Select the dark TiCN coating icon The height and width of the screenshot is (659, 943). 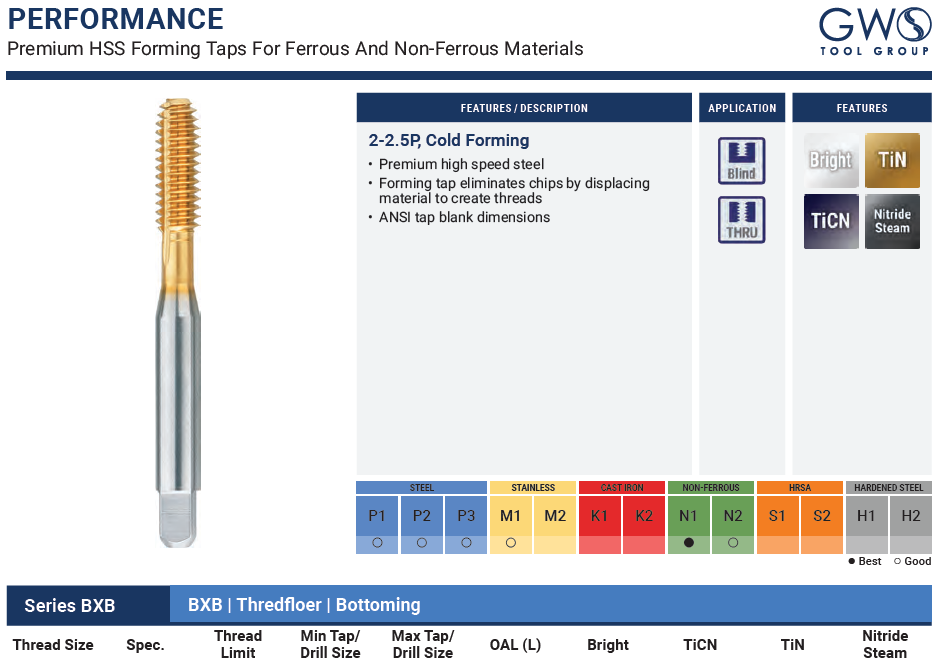[x=831, y=221]
